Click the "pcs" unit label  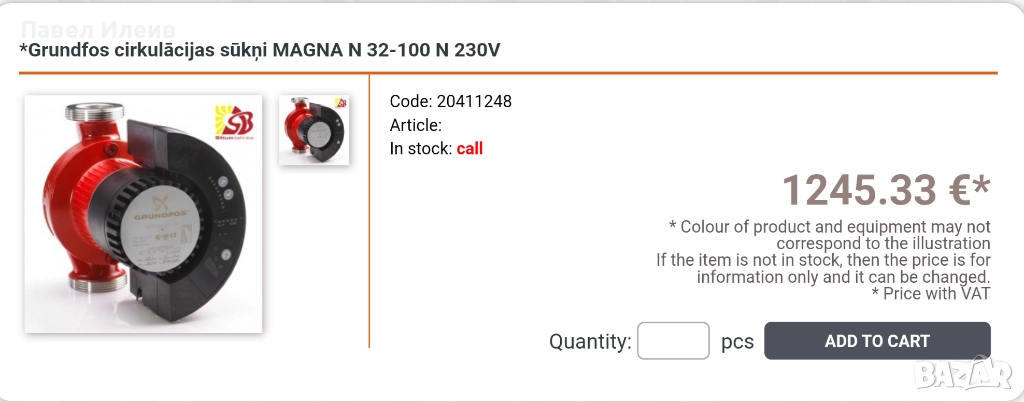737,342
